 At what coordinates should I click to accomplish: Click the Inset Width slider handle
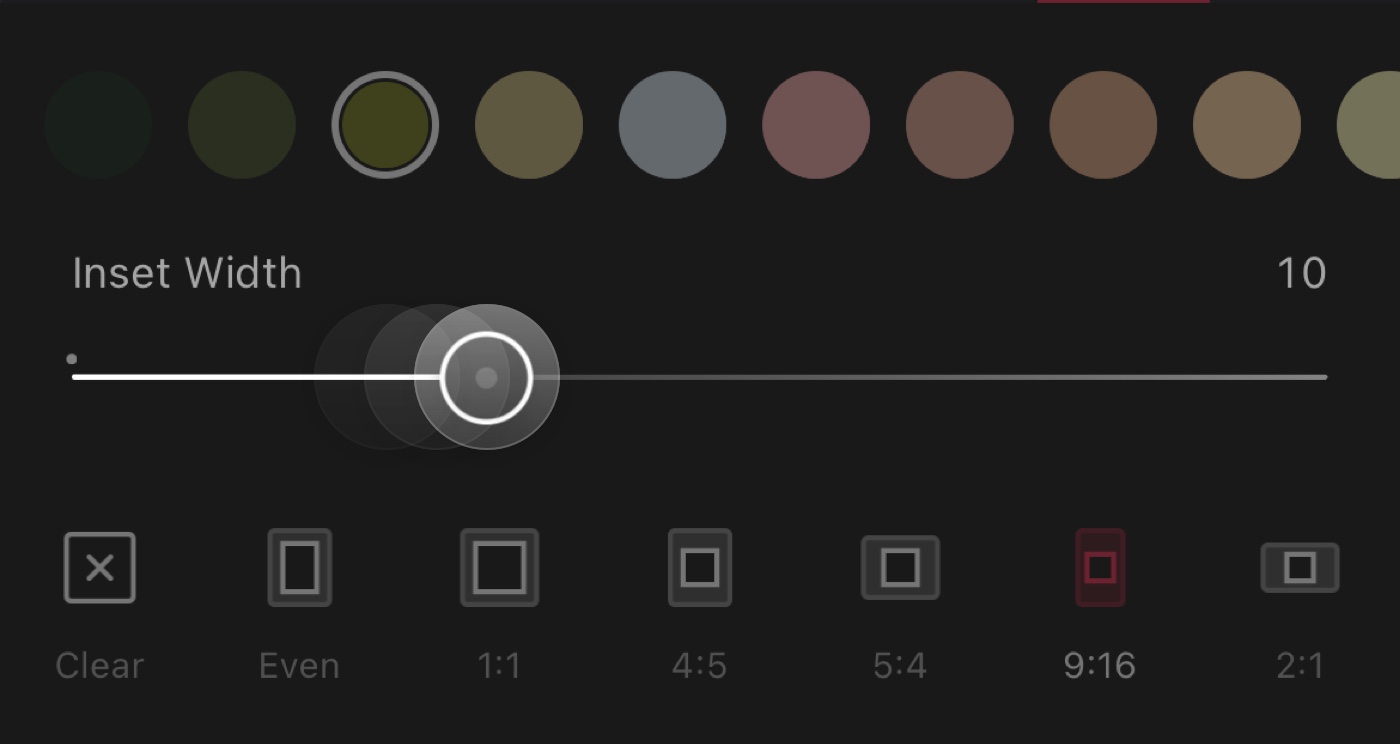pos(486,377)
